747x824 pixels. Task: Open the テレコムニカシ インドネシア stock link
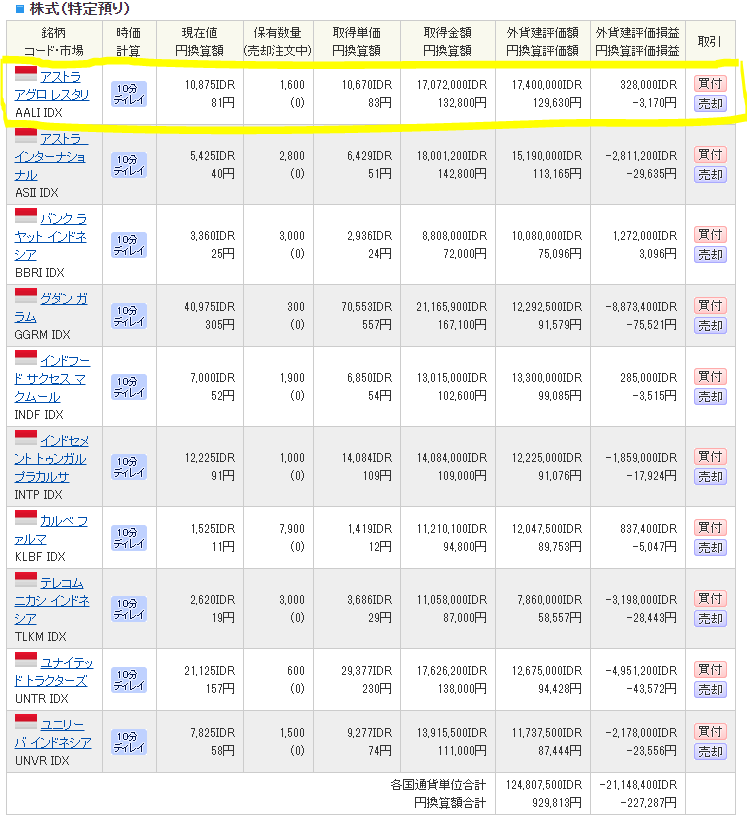click(x=60, y=600)
